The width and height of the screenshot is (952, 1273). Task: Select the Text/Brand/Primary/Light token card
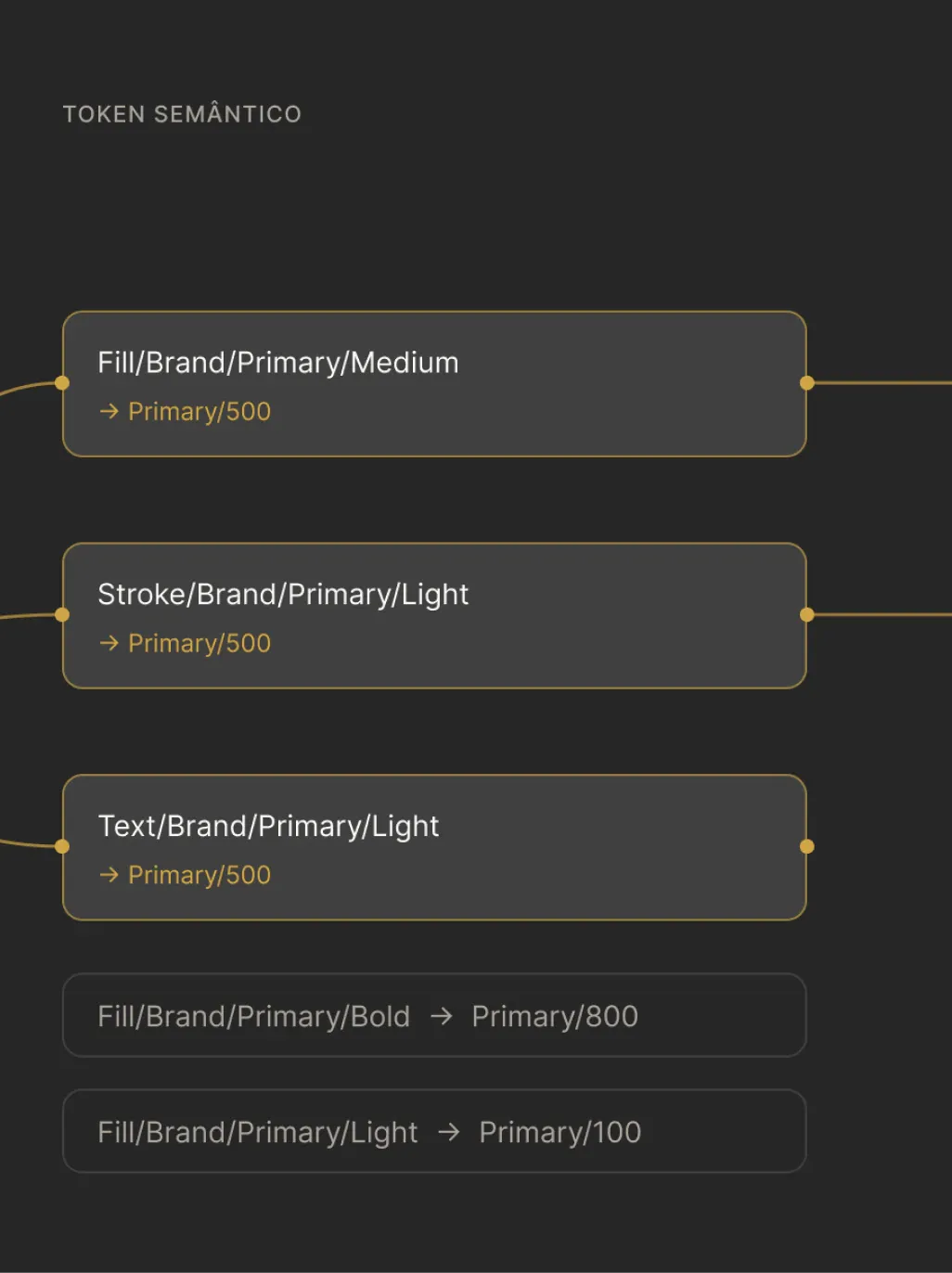point(434,847)
